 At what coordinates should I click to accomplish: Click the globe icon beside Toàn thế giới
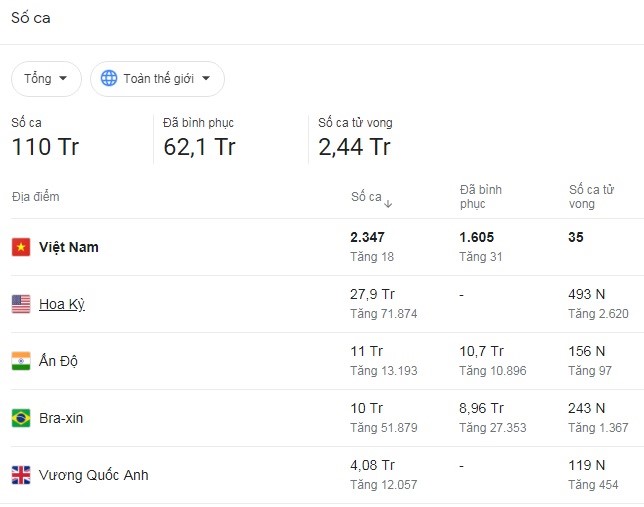tap(109, 78)
